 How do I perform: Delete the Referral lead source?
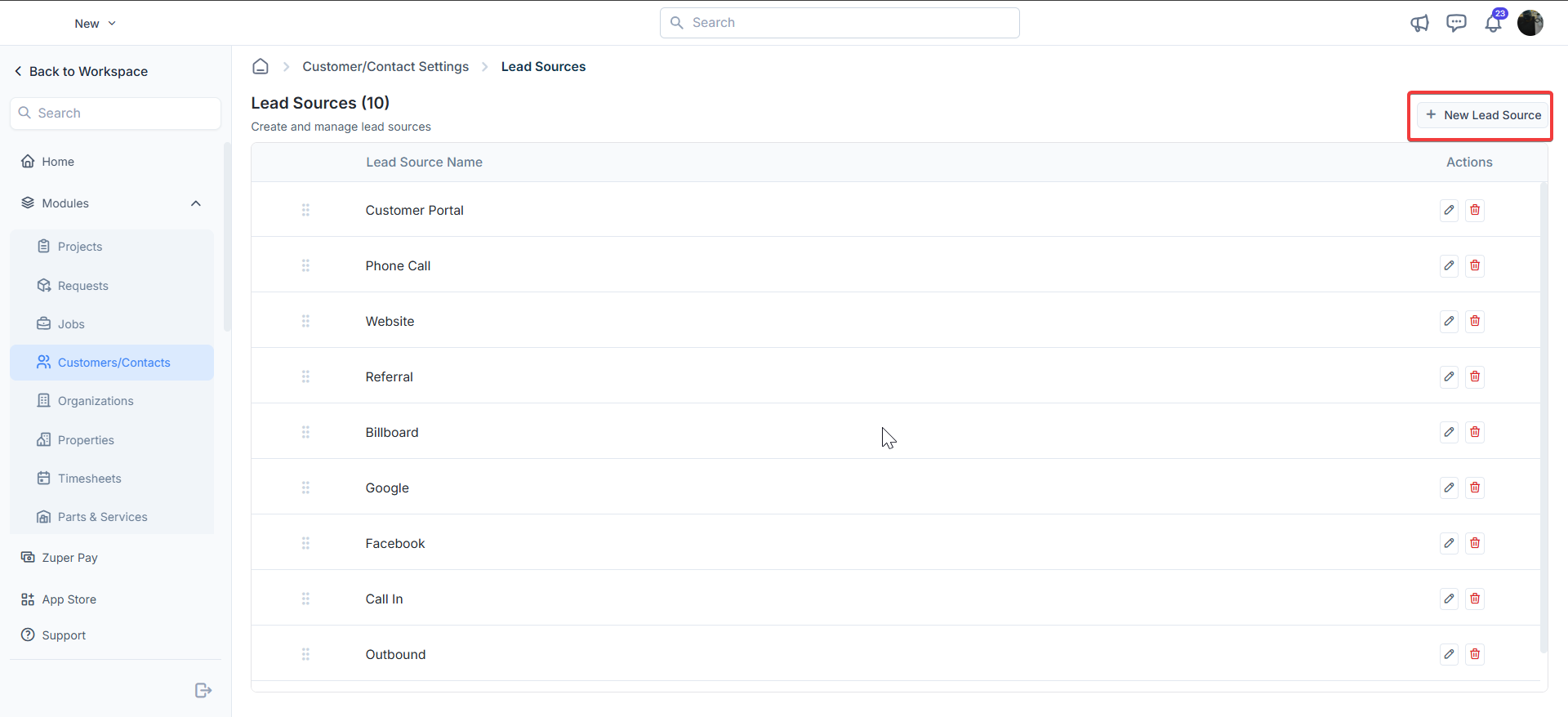pyautogui.click(x=1475, y=376)
